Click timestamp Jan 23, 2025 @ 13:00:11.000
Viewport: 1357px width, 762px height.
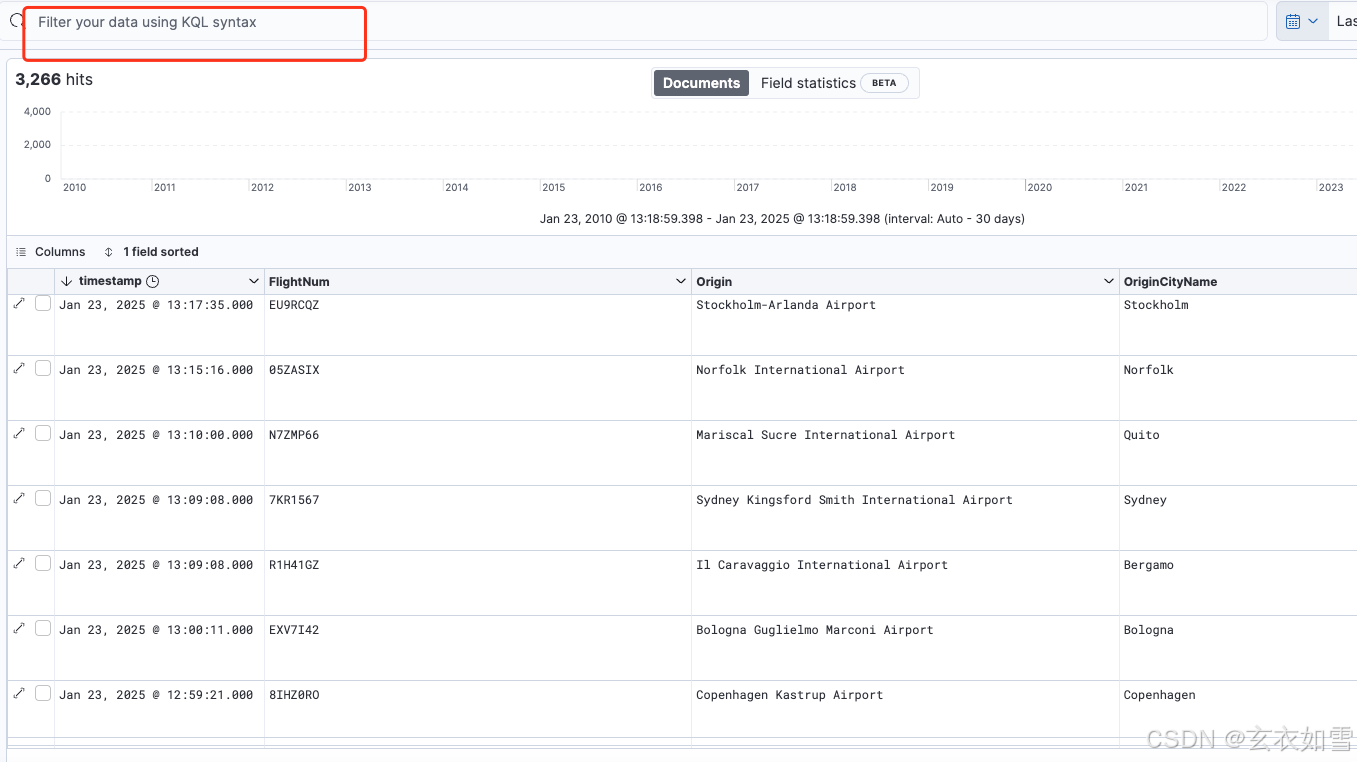pyautogui.click(x=156, y=630)
